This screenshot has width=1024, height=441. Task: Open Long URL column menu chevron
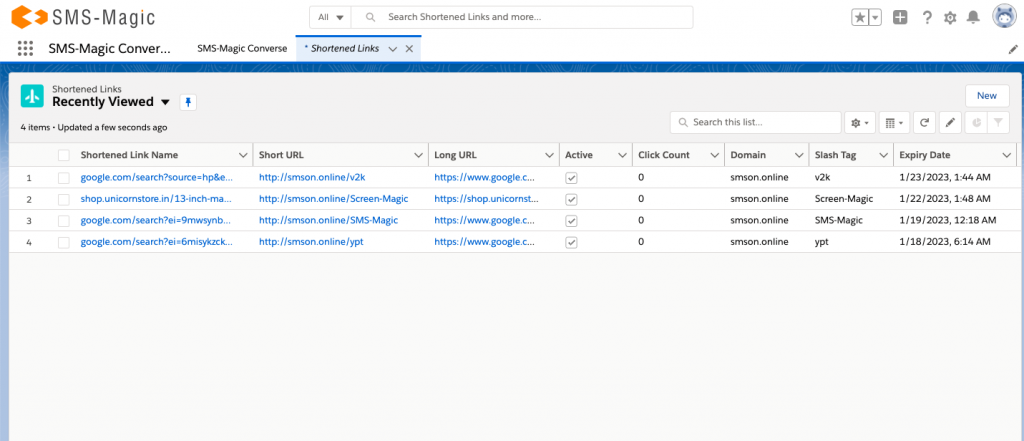pyautogui.click(x=550, y=155)
